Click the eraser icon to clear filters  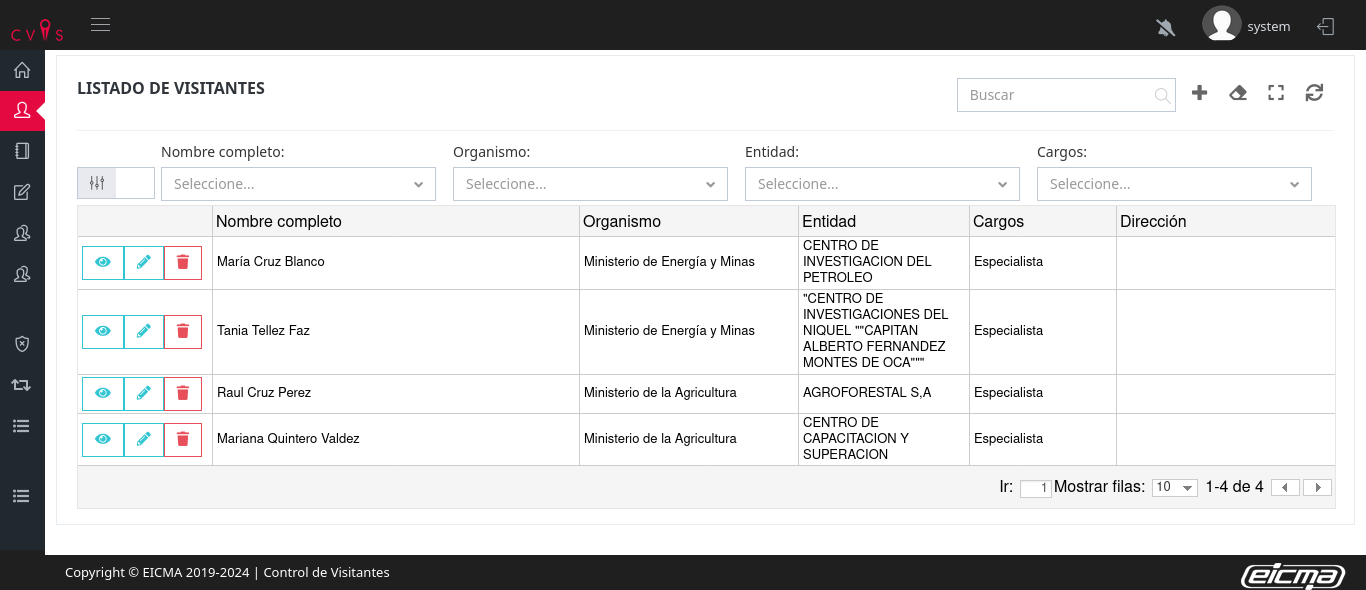tap(1238, 93)
